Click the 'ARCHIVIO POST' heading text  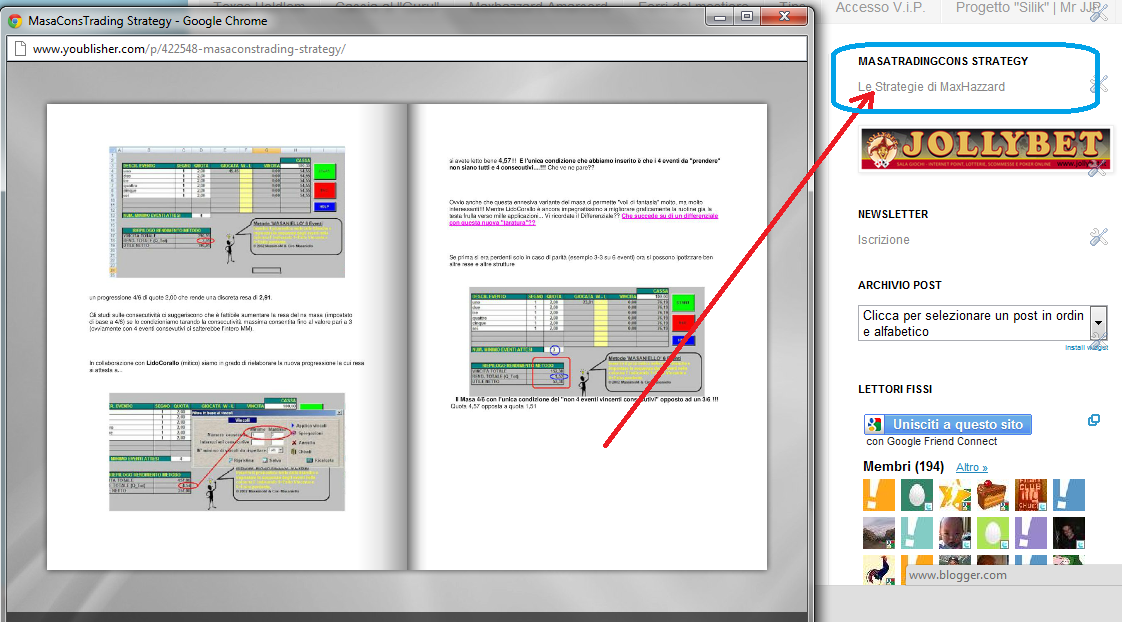click(x=899, y=285)
